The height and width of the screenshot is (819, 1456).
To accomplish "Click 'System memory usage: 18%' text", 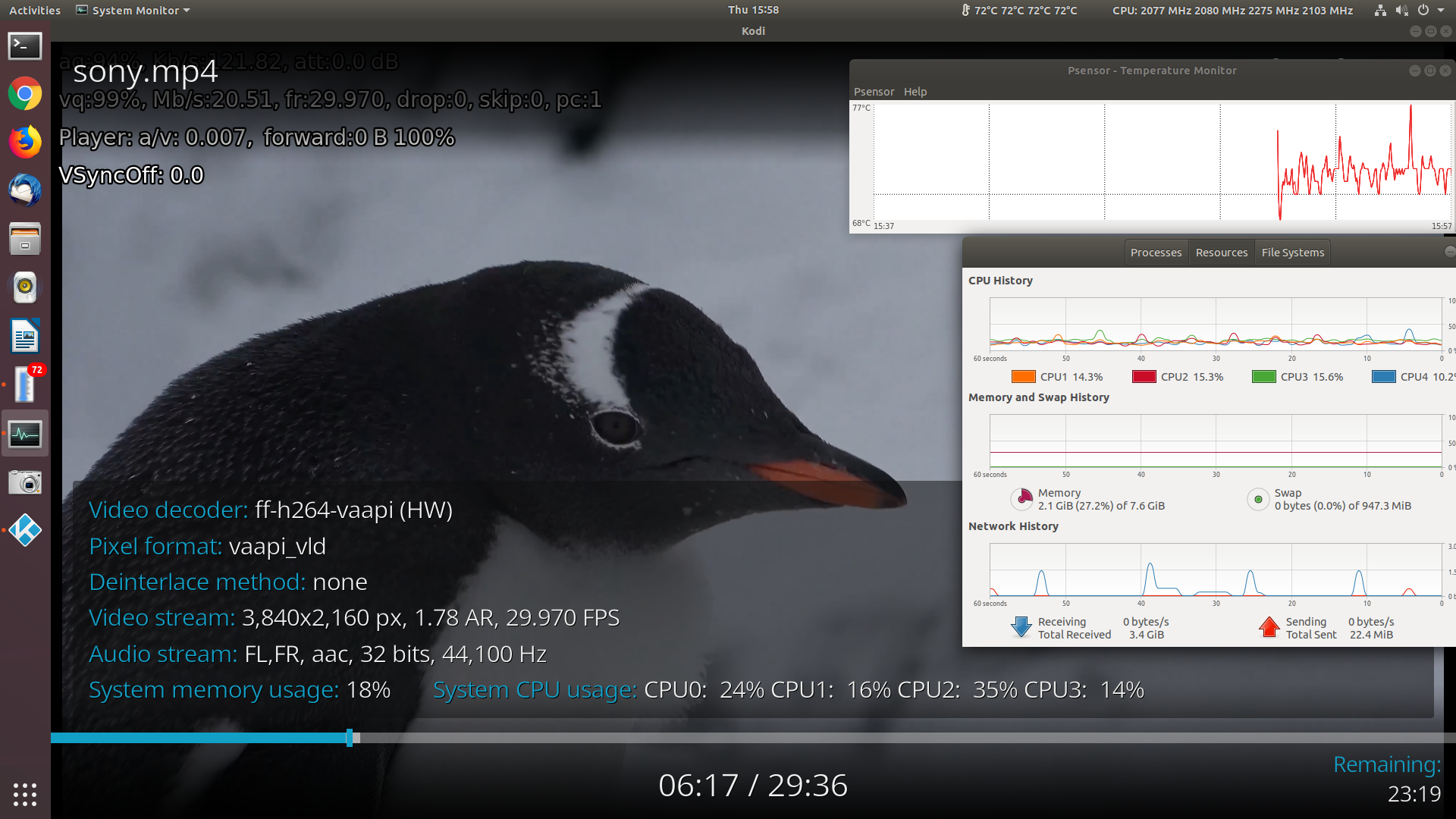I will coord(240,689).
